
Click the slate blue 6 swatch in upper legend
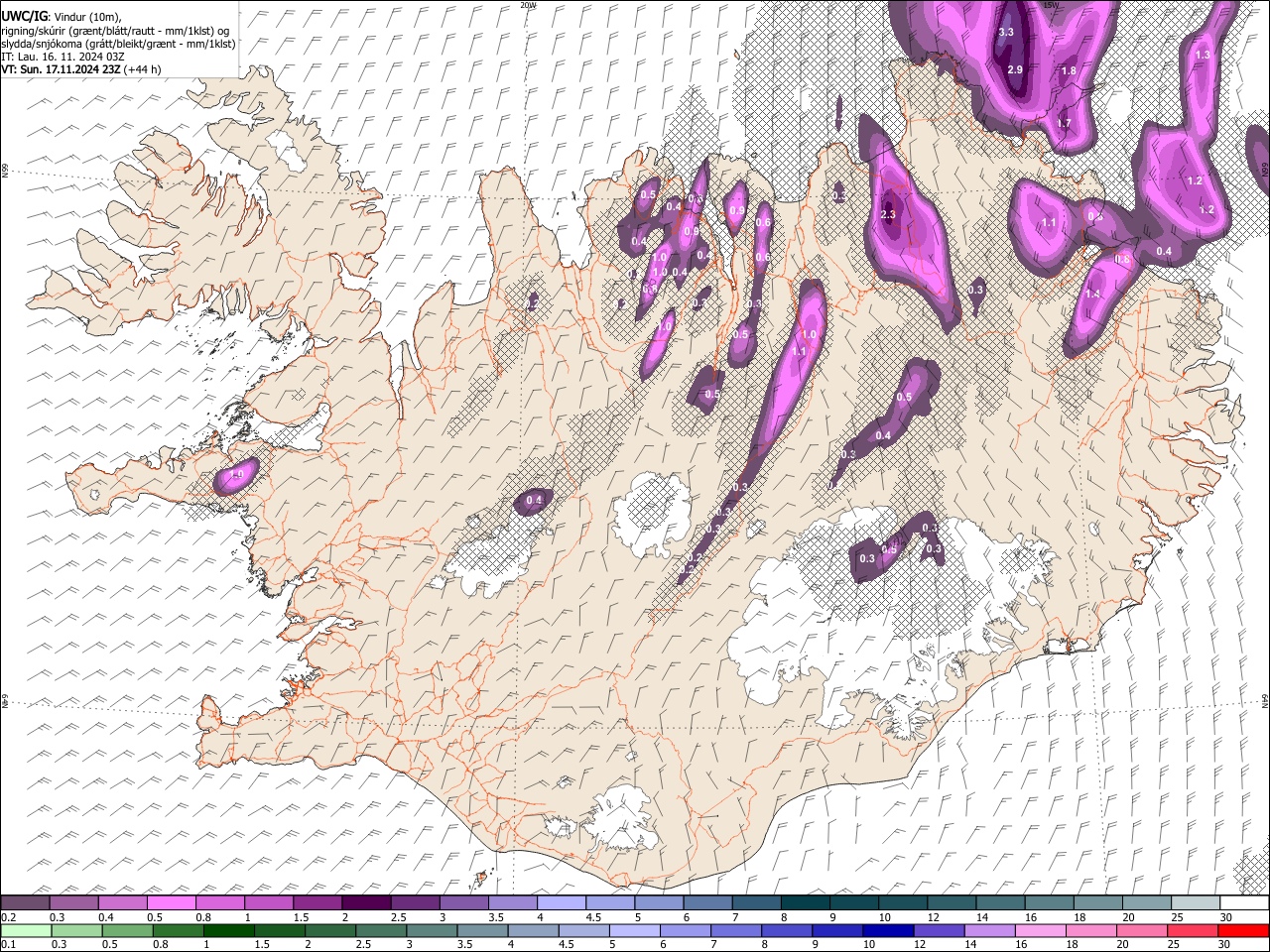point(707,902)
